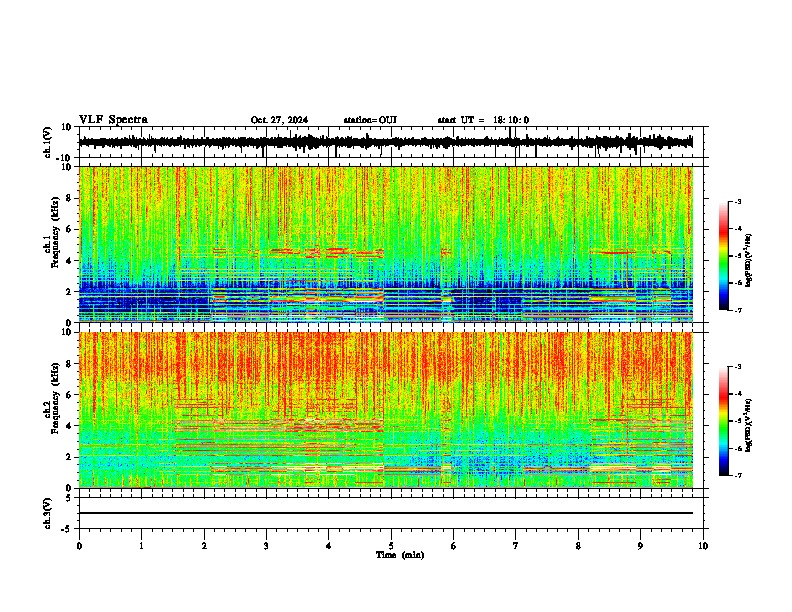The height and width of the screenshot is (612, 792).
Task: Click time axis tick label "4"
Action: click(329, 546)
